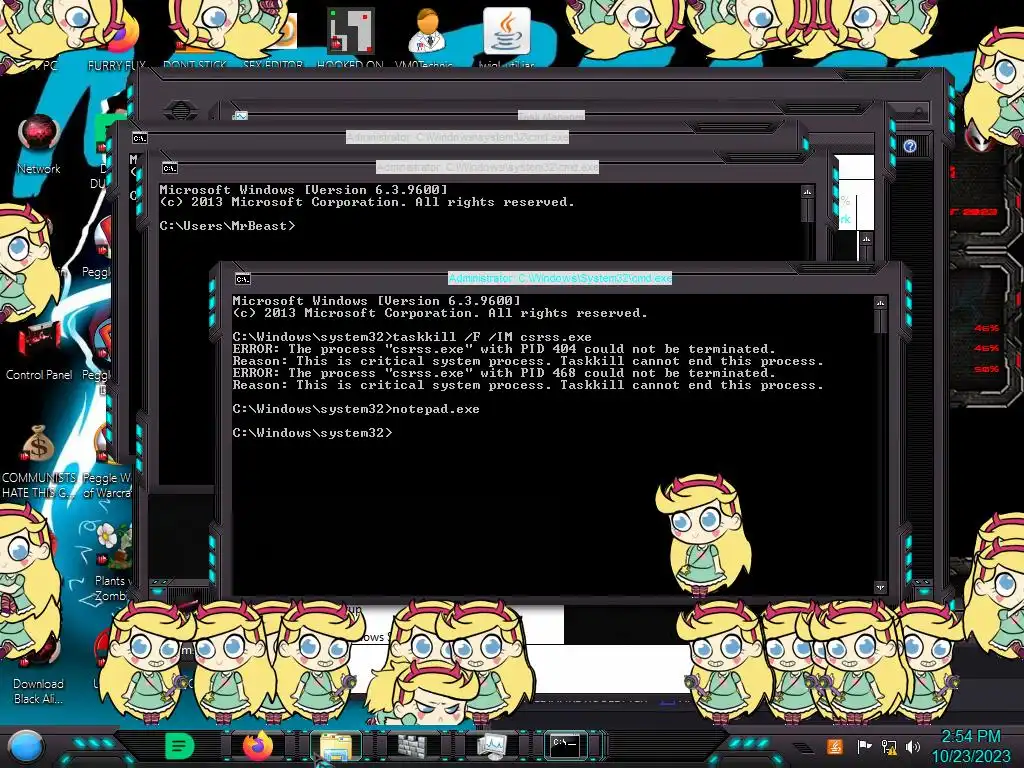This screenshot has height=768, width=1024.
Task: Click the front cmd window's scroll-down arrow
Action: click(880, 587)
